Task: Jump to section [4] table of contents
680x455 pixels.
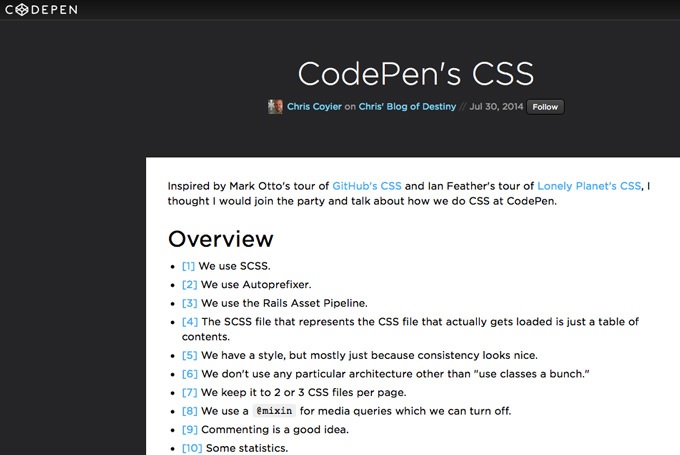Action: click(190, 322)
